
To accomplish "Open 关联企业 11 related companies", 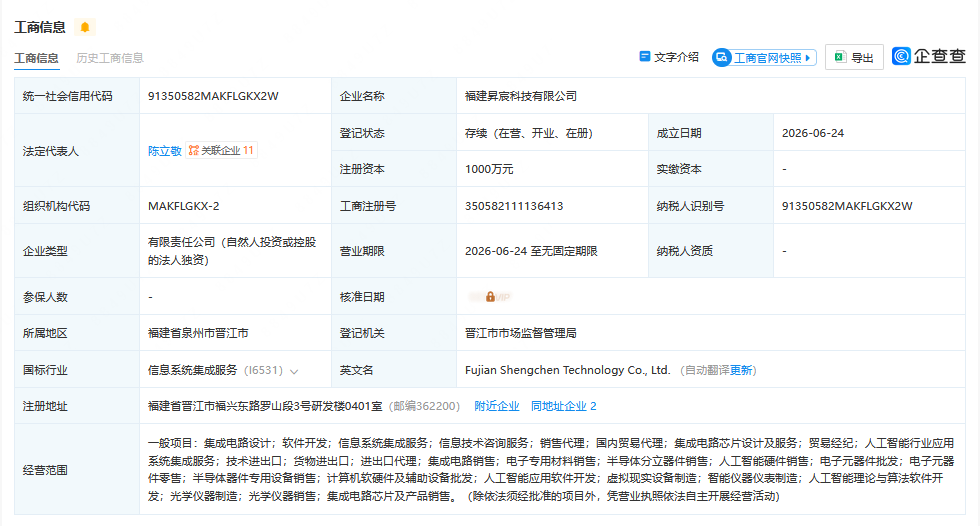I will click(x=221, y=151).
